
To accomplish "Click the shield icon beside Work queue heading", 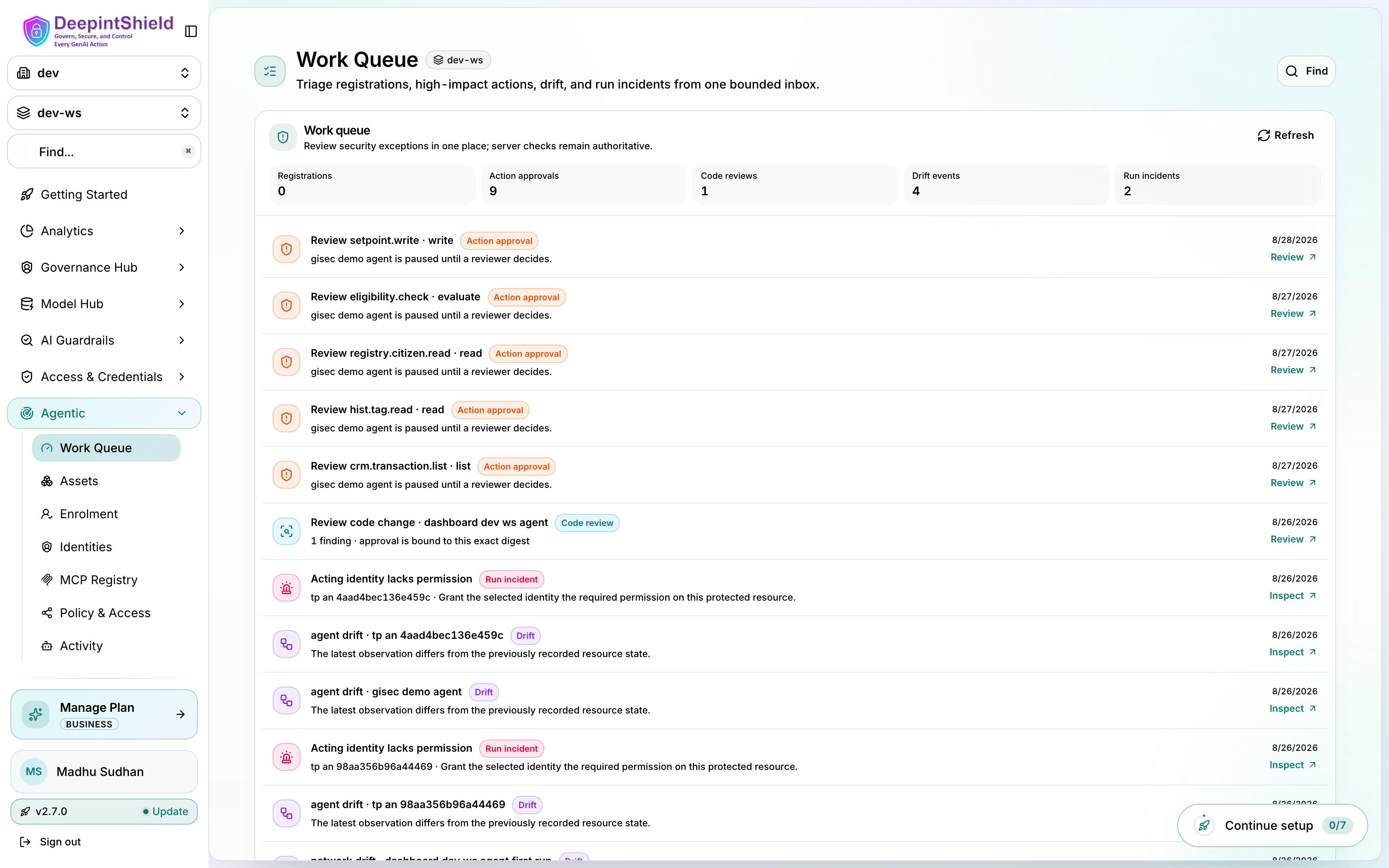I will tap(283, 137).
